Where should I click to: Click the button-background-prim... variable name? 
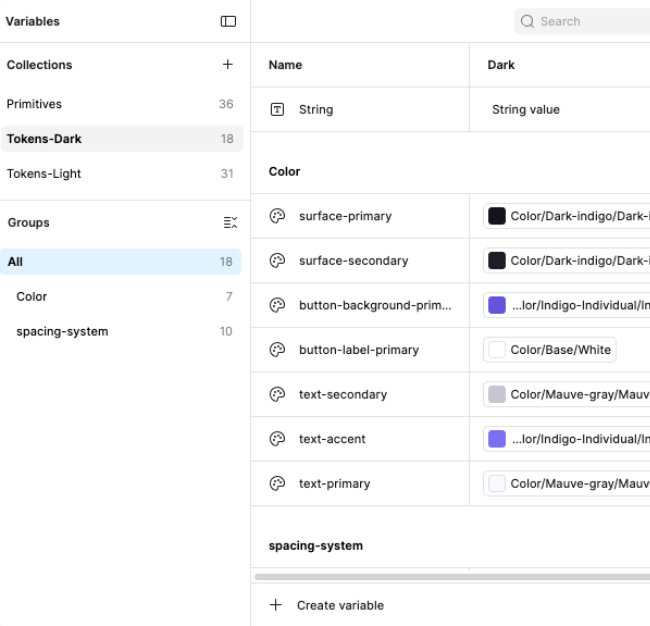click(x=375, y=305)
